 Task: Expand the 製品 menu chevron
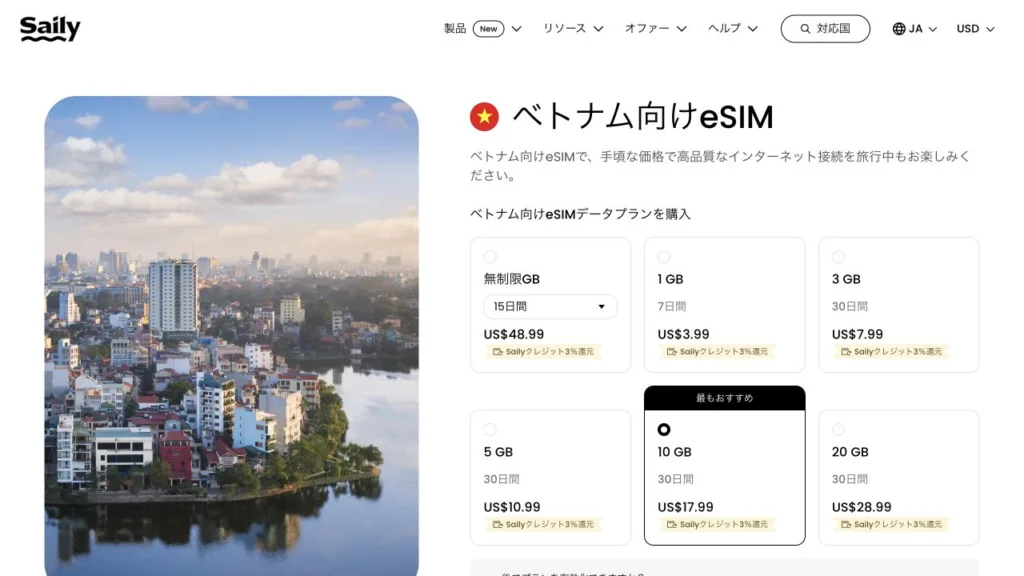pos(517,29)
